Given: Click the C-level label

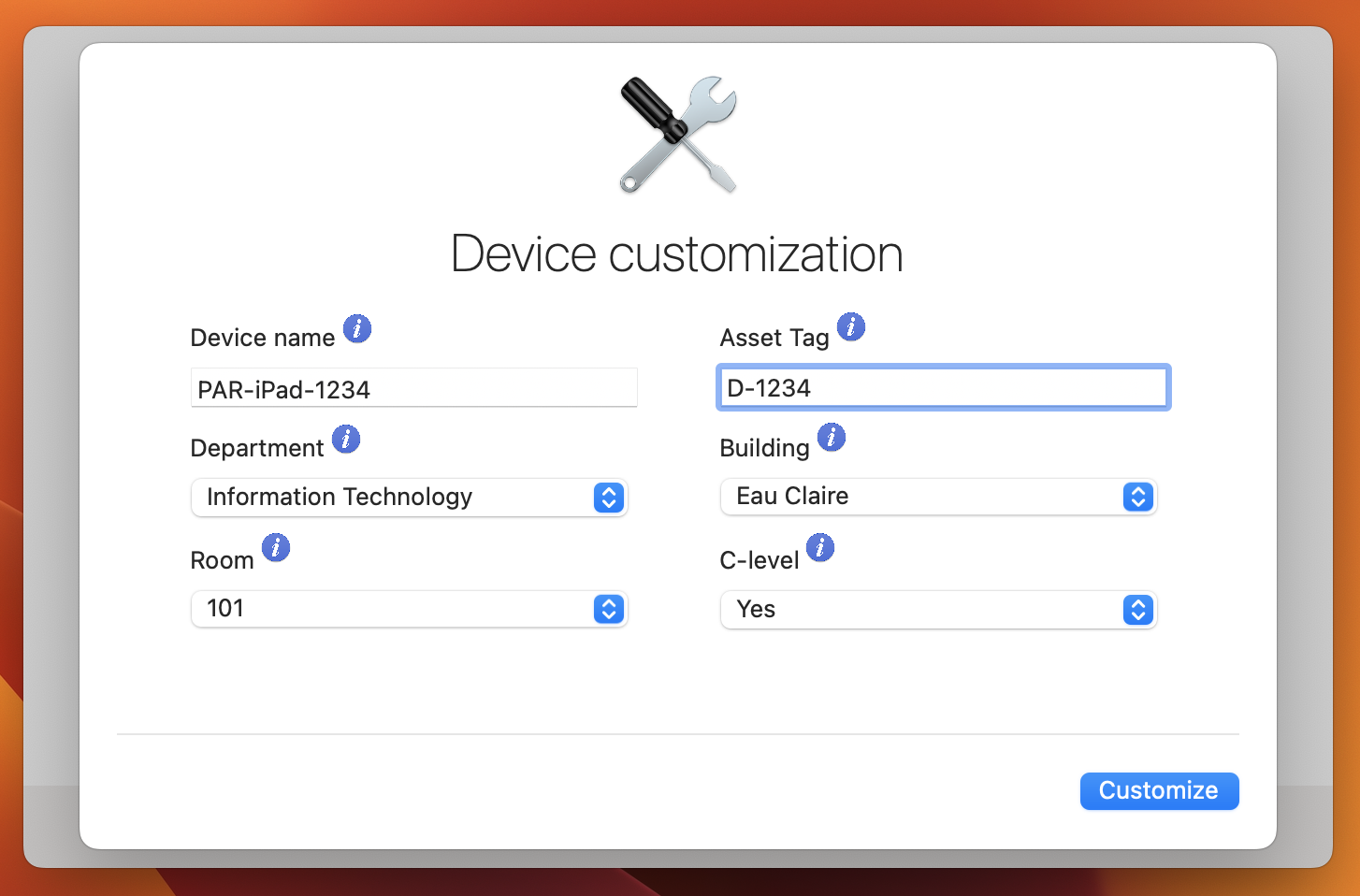Looking at the screenshot, I should point(760,560).
